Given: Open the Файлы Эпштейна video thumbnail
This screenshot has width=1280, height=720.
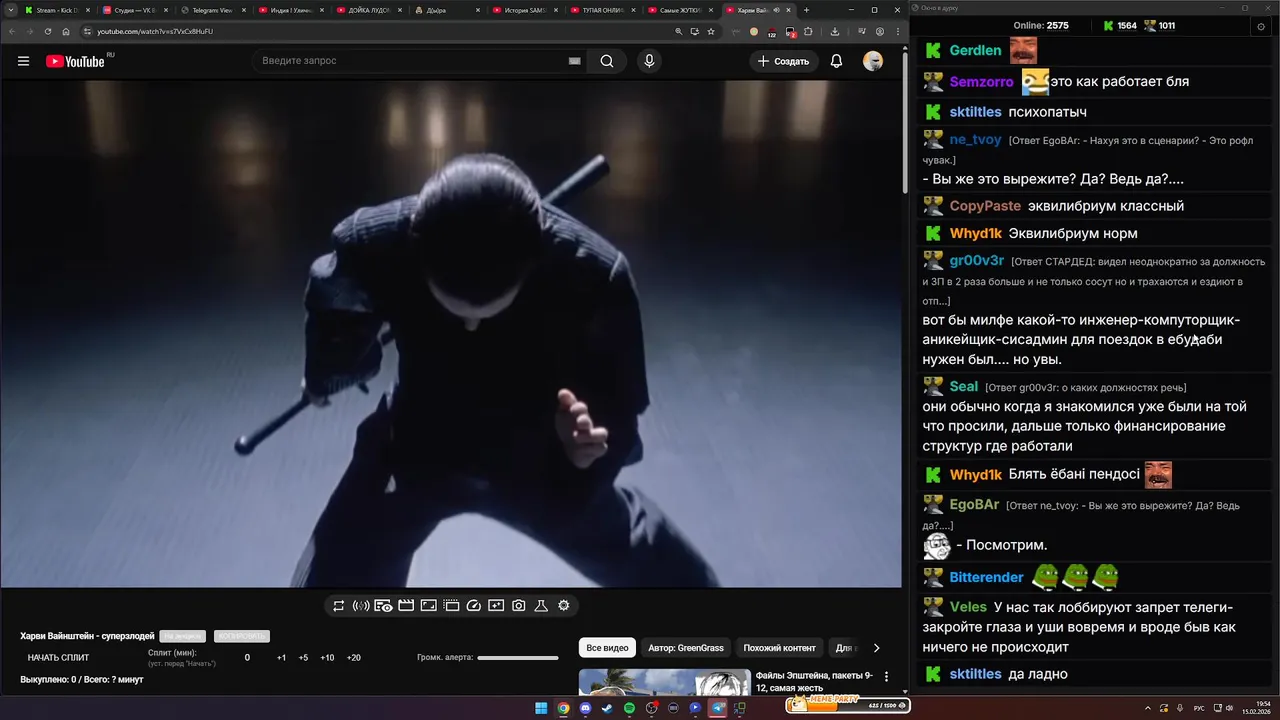Looking at the screenshot, I should 665,682.
